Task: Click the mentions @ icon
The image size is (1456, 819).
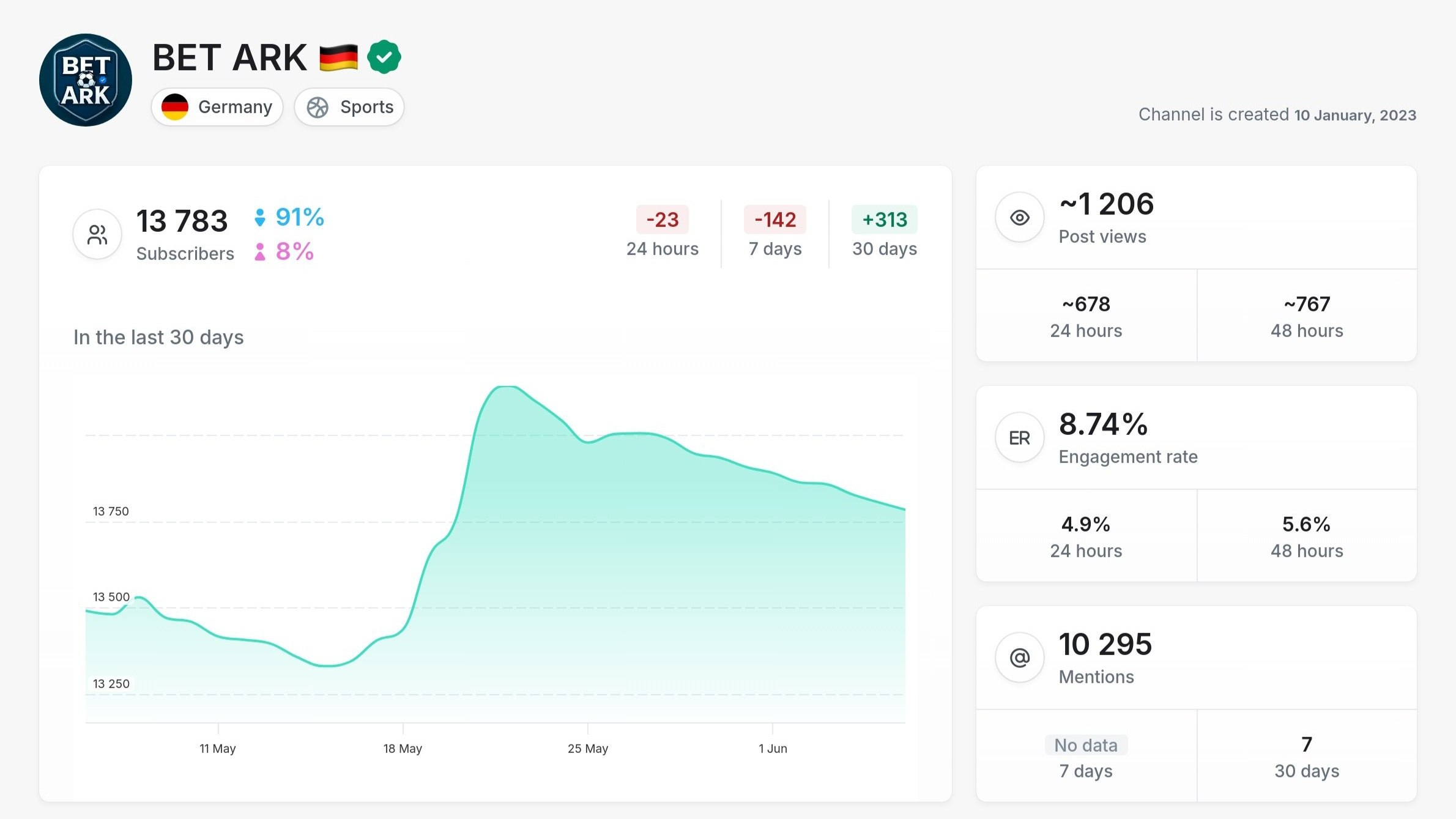Action: (x=1020, y=658)
